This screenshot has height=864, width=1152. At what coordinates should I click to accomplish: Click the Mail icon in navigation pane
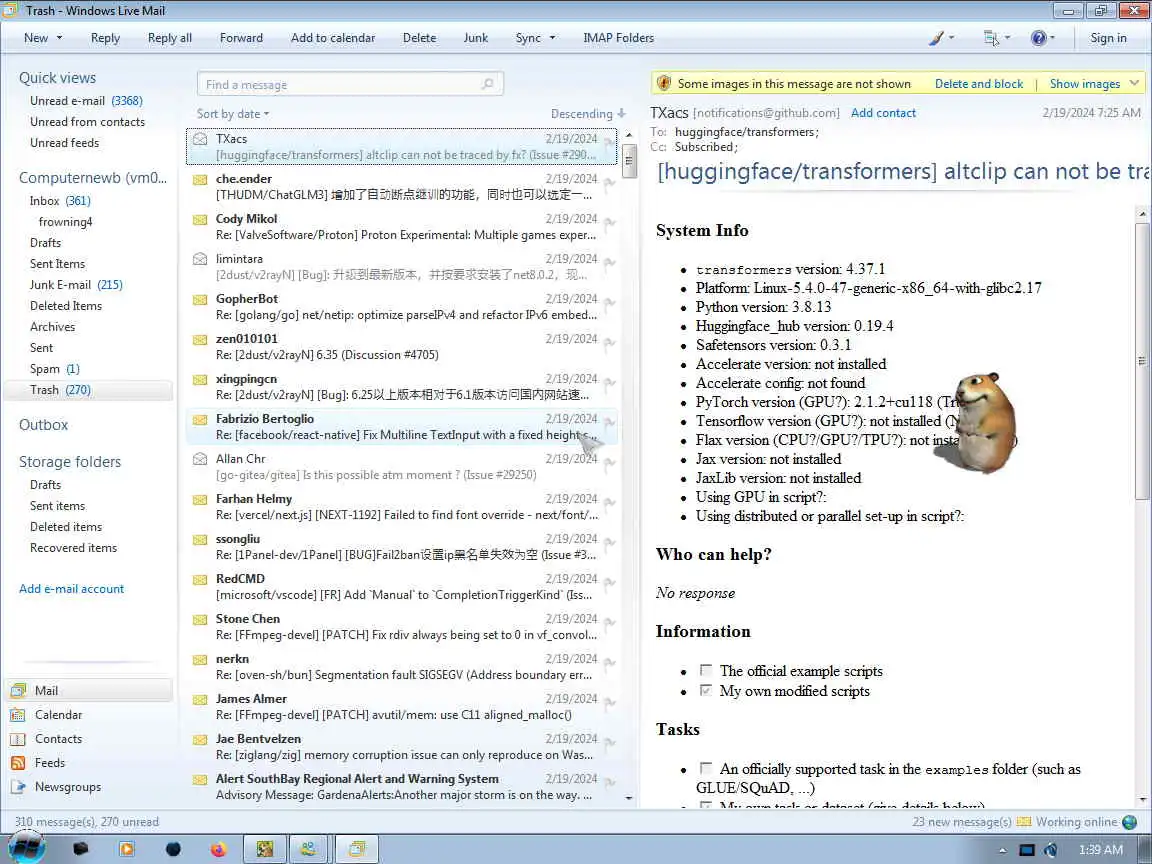18,690
